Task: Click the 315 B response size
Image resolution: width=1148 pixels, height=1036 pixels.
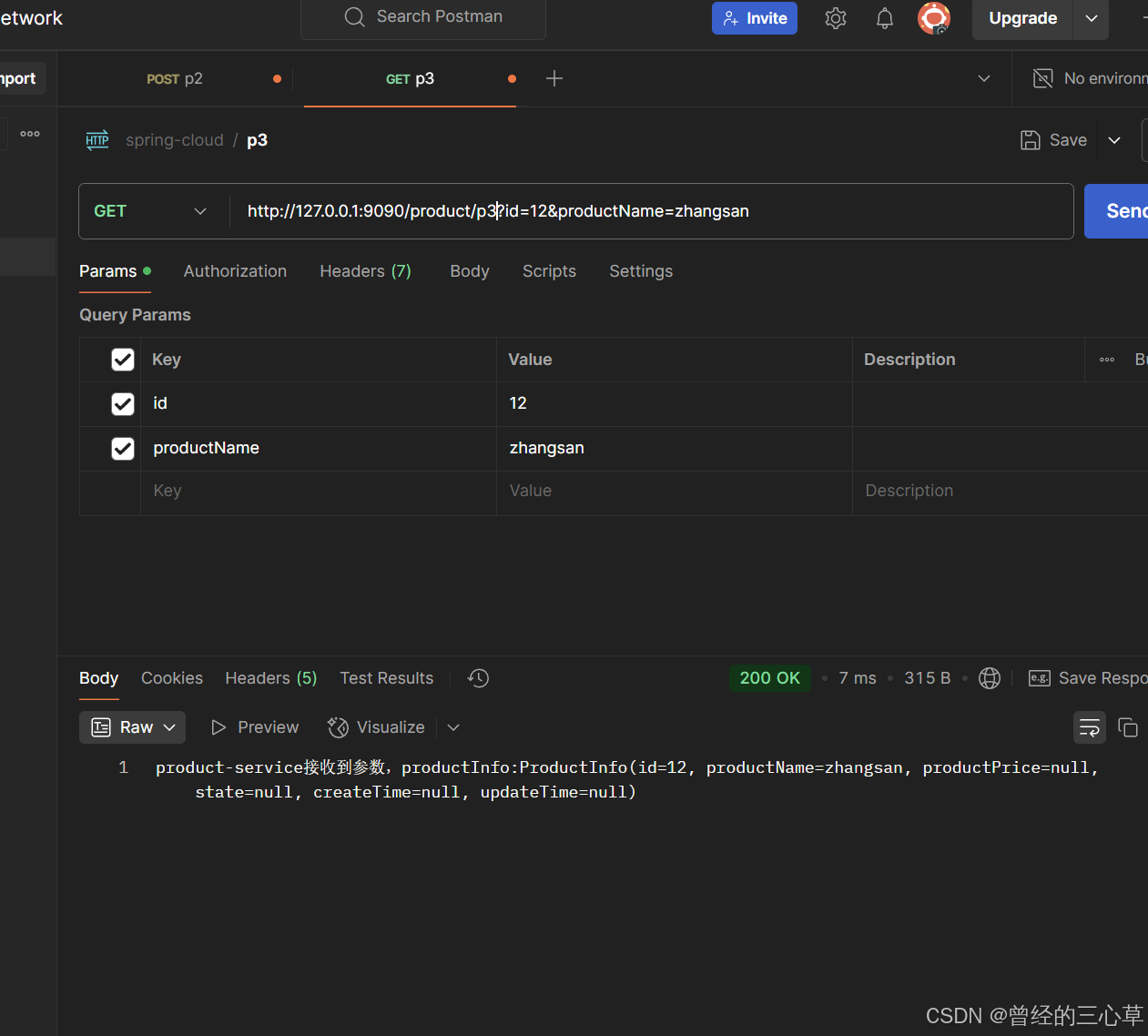Action: tap(927, 678)
